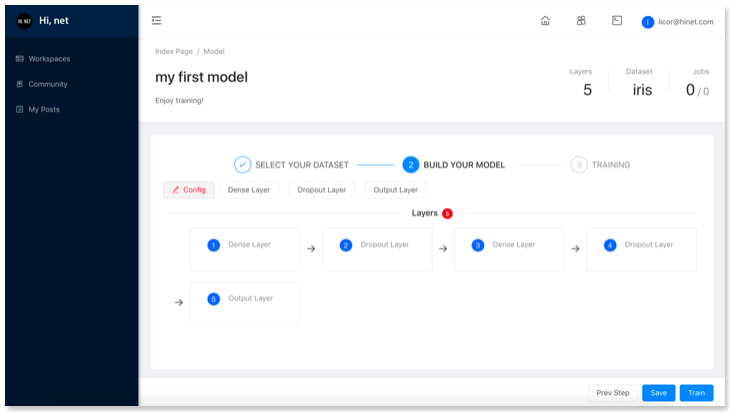Click the user avatar icon
Viewport: 730px width, 412px height.
648,22
